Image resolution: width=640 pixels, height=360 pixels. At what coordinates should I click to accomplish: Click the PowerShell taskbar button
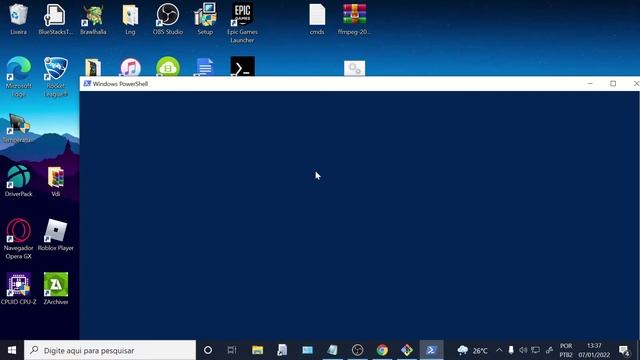(431, 350)
